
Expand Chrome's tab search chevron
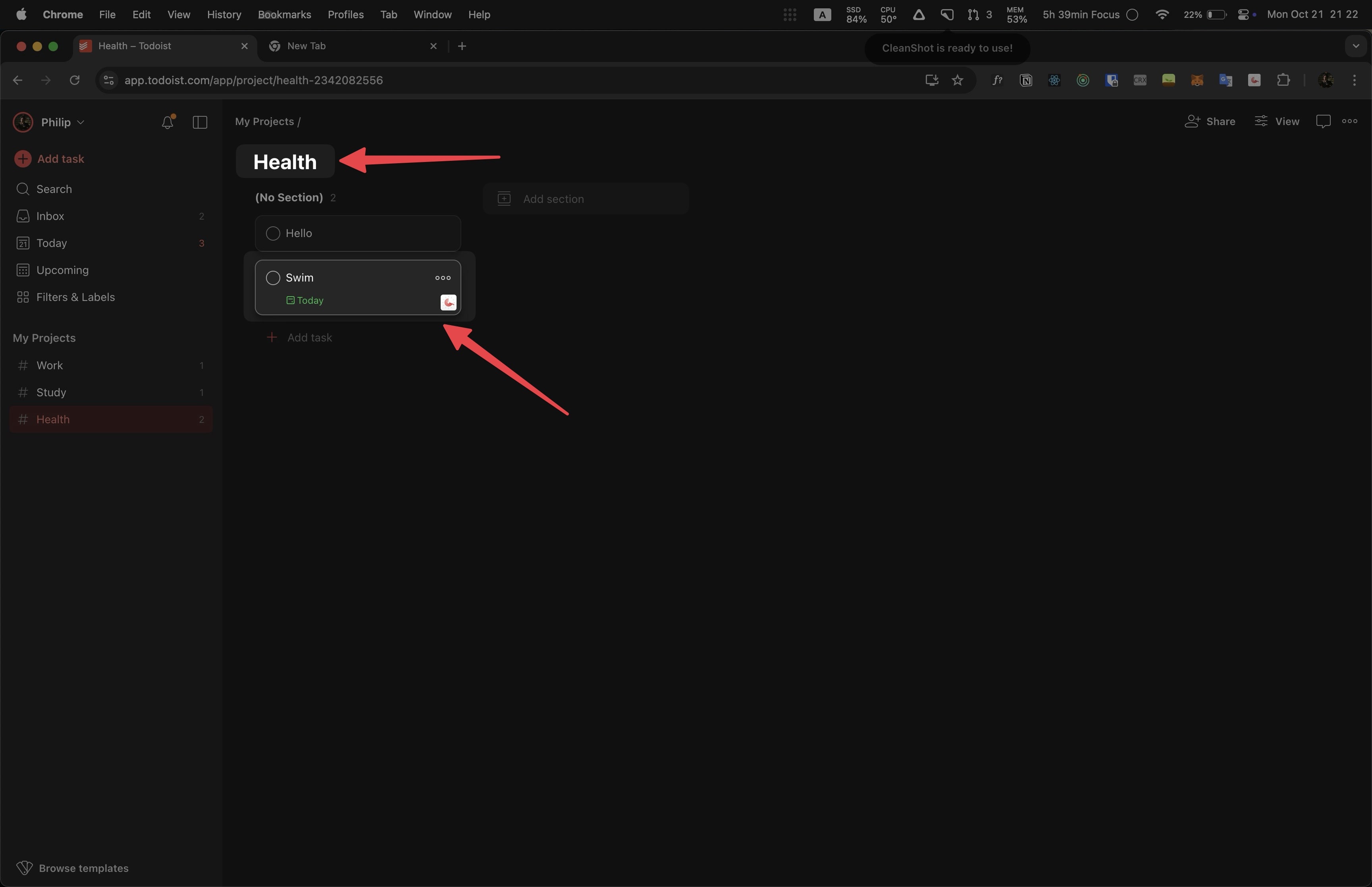1355,46
